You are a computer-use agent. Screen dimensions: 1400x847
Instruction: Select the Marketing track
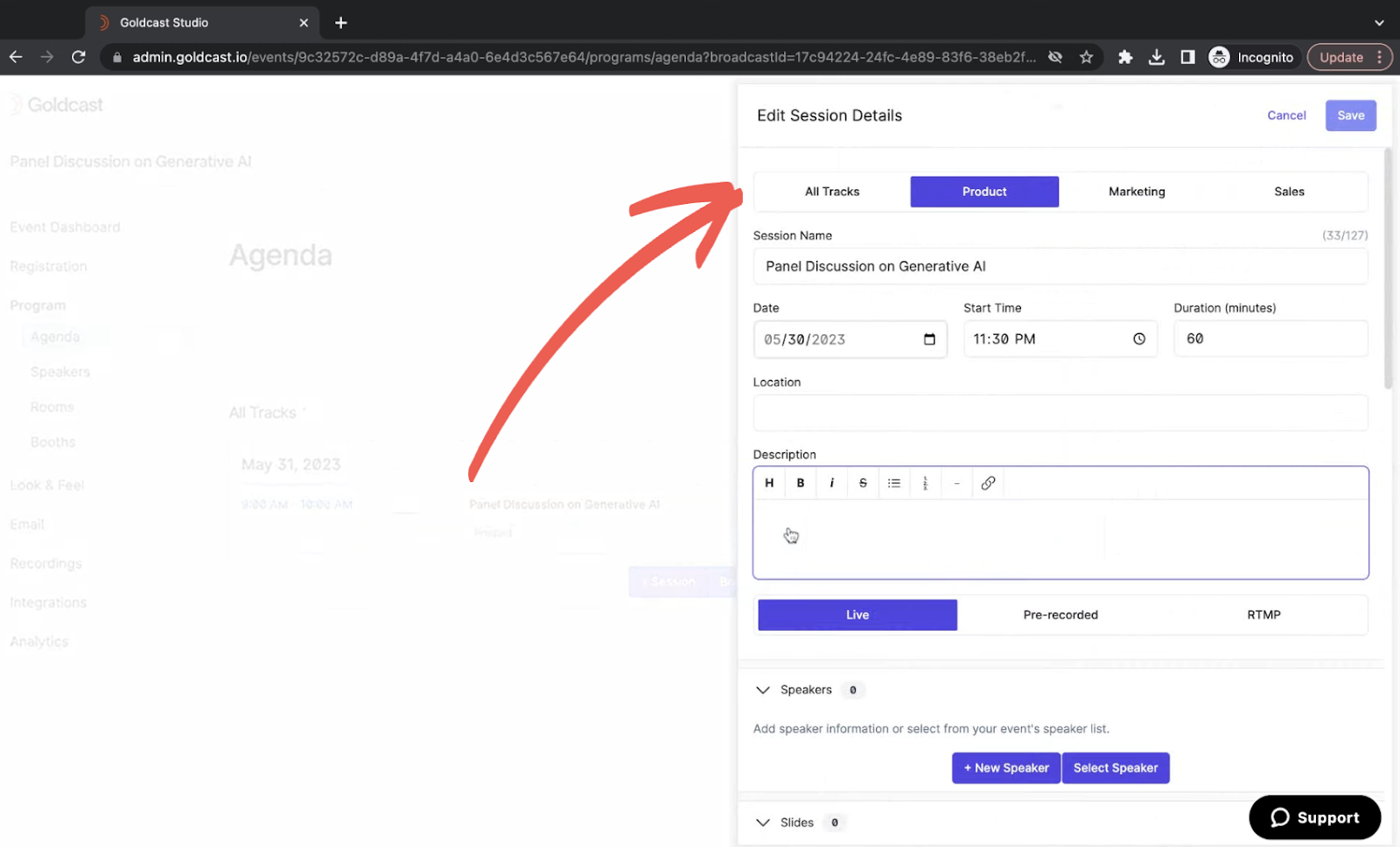click(1137, 192)
